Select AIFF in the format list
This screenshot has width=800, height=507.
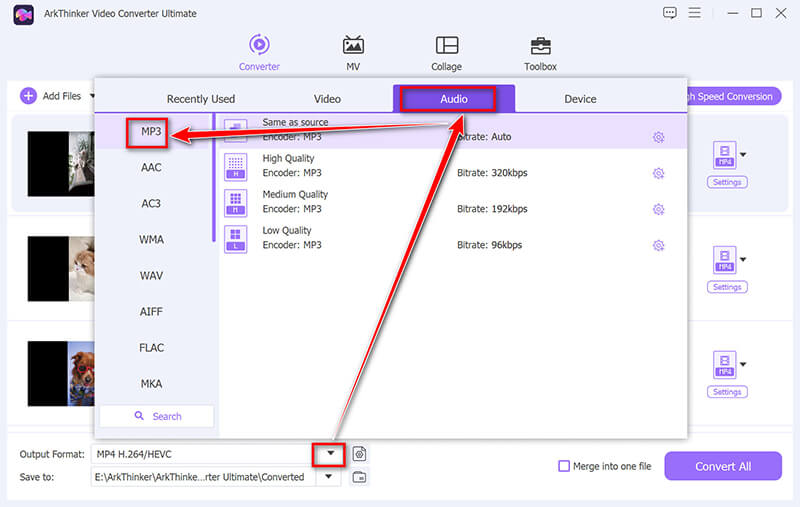(x=151, y=312)
